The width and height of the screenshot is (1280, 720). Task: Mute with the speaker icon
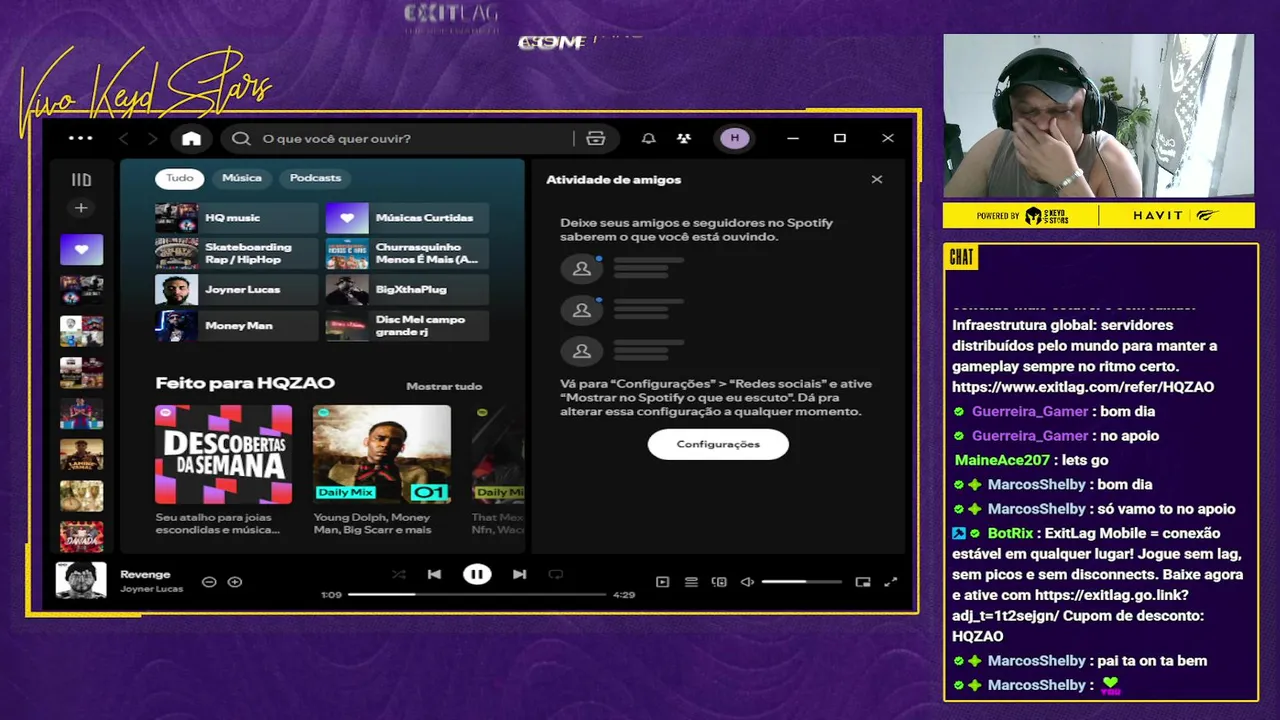[747, 582]
